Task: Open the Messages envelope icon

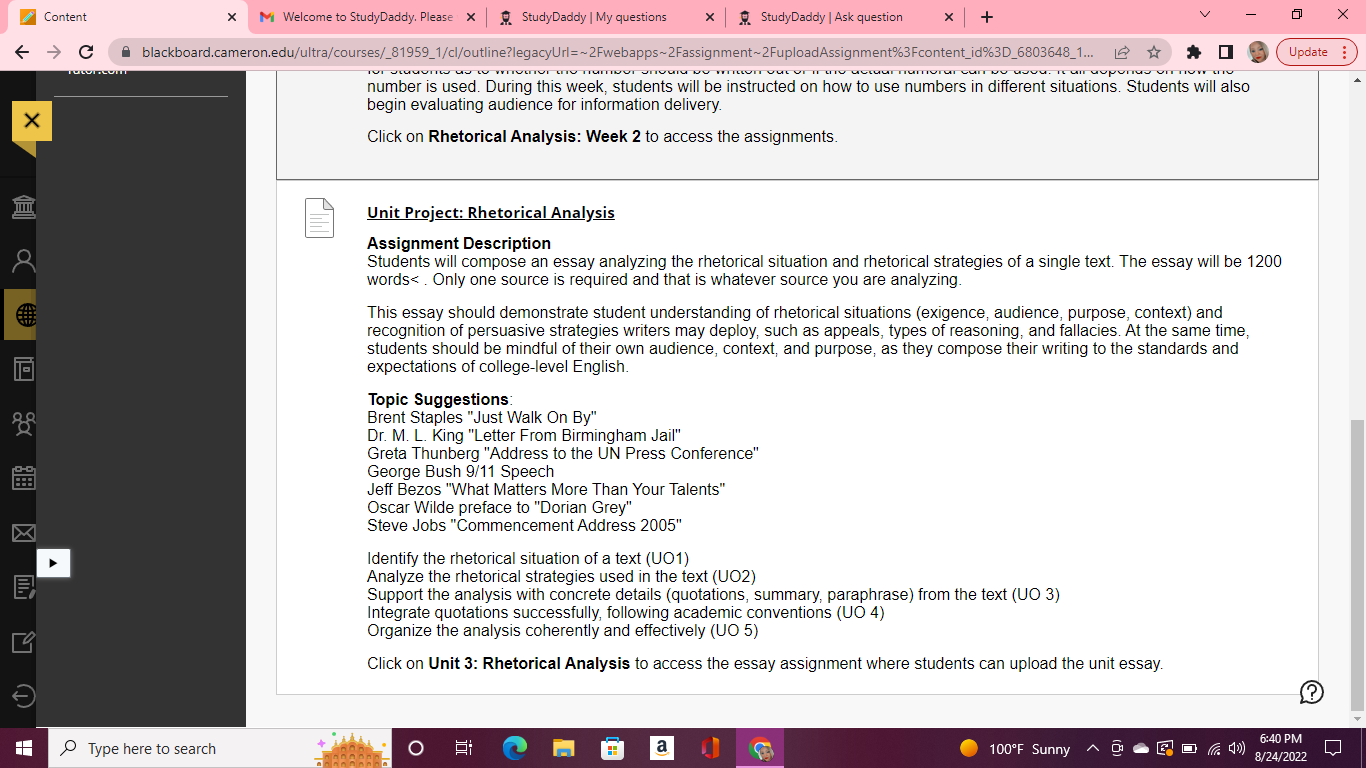Action: pyautogui.click(x=22, y=533)
